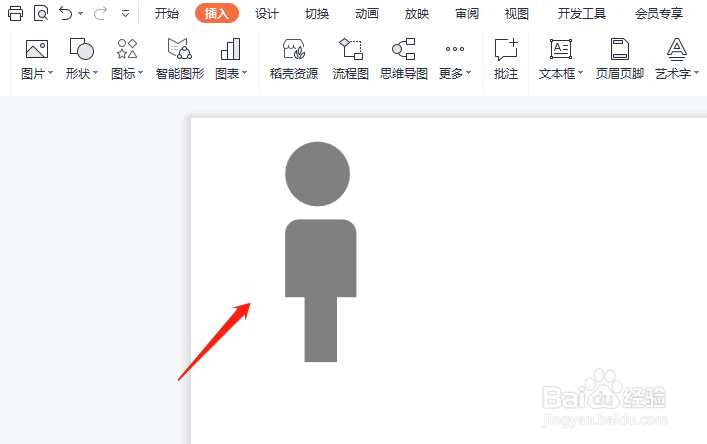Open the quick access customize dropdown

125,14
